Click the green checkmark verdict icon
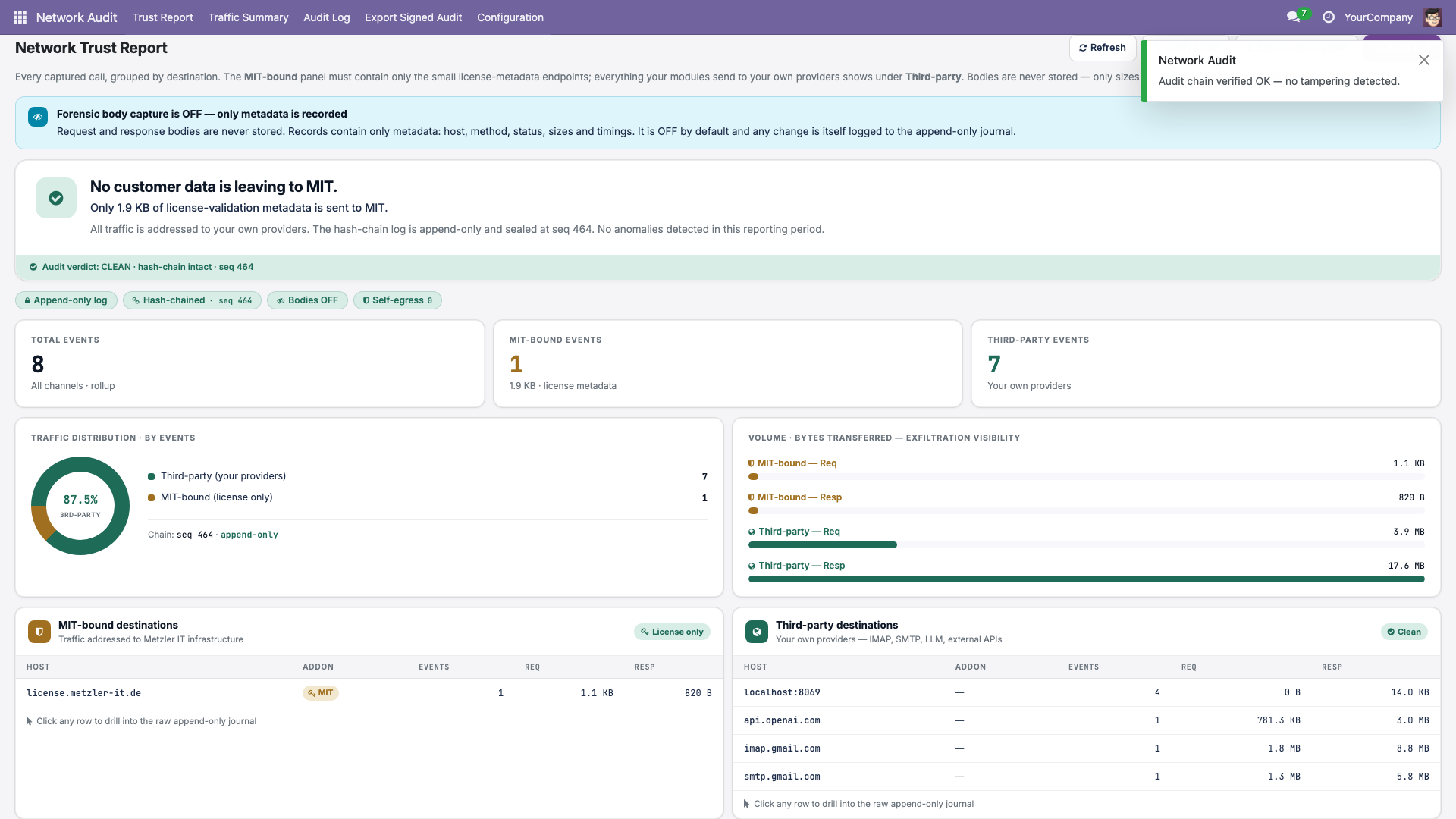Image resolution: width=1456 pixels, height=819 pixels. pos(56,198)
